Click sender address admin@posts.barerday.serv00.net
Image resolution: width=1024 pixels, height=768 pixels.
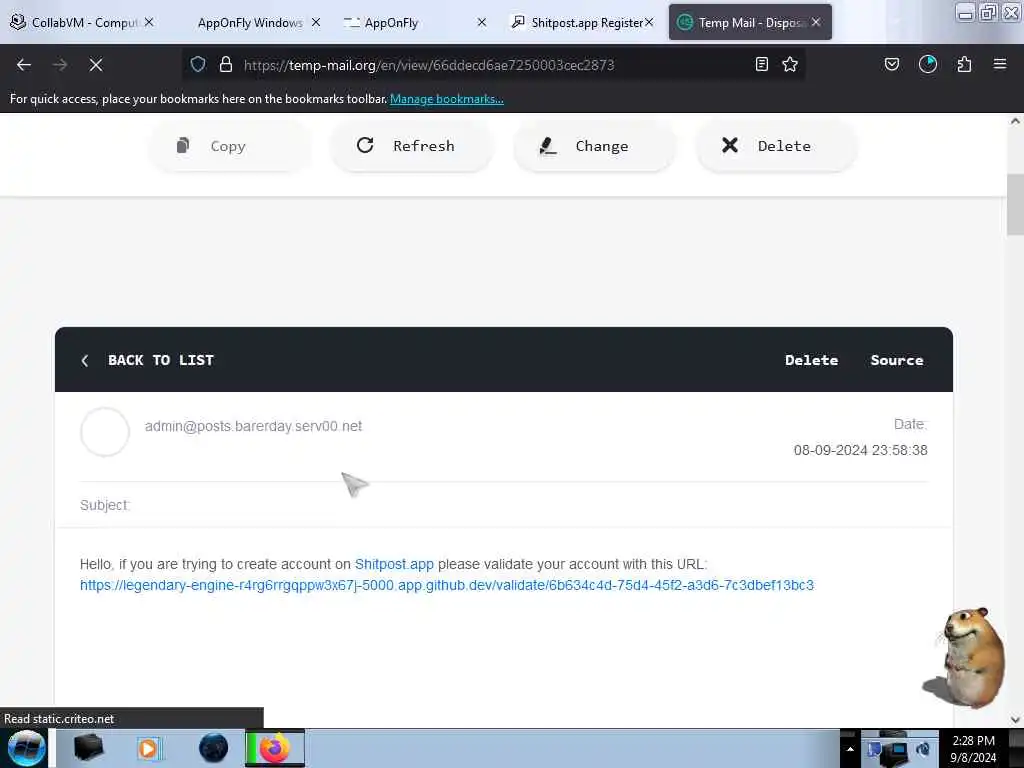click(253, 426)
